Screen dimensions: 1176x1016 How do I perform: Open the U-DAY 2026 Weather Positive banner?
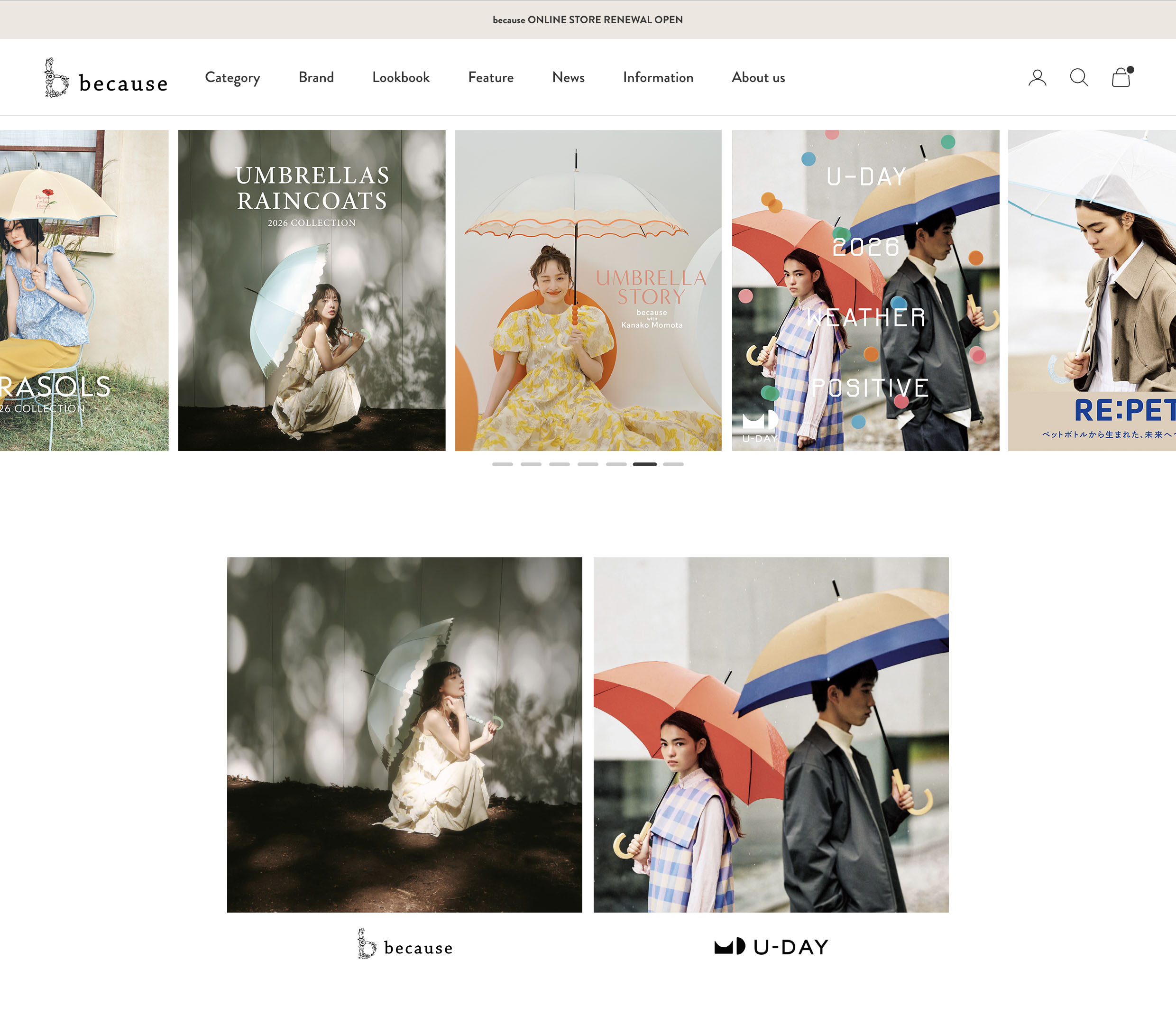(865, 290)
